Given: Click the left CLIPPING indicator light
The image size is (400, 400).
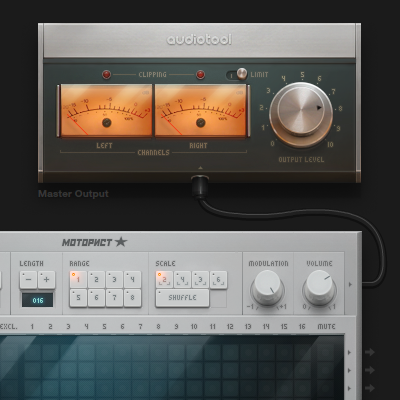Looking at the screenshot, I should pyautogui.click(x=106, y=74).
